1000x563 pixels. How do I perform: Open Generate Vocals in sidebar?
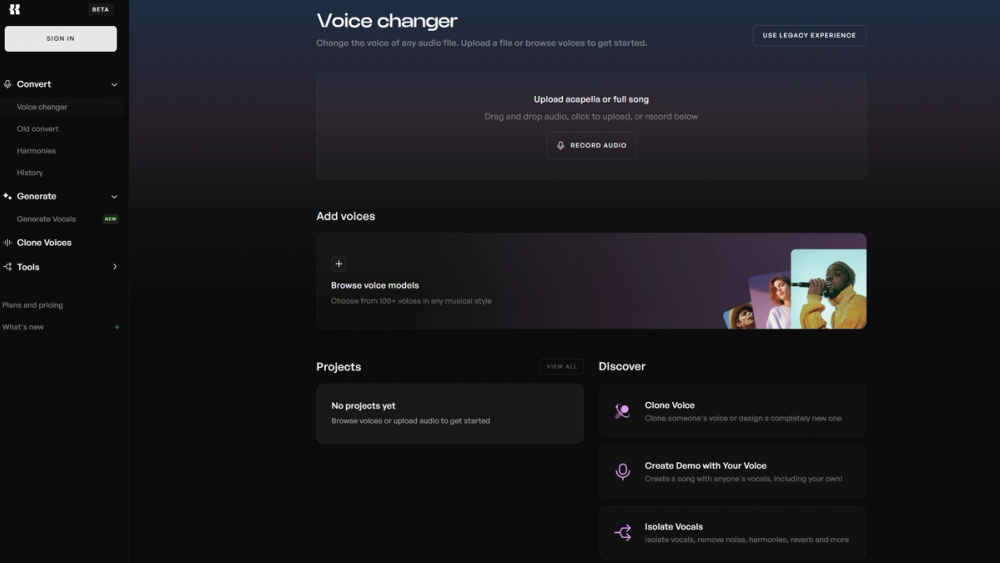(x=46, y=219)
